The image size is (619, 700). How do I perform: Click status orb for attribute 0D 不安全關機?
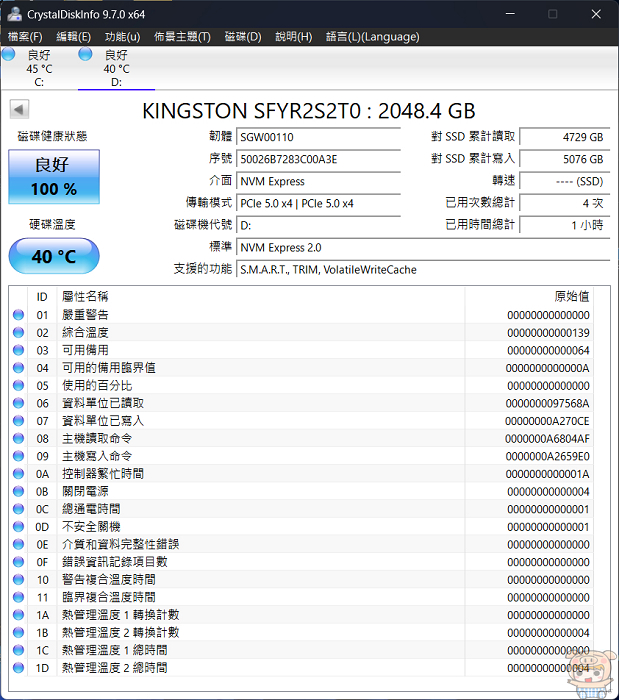(18, 527)
